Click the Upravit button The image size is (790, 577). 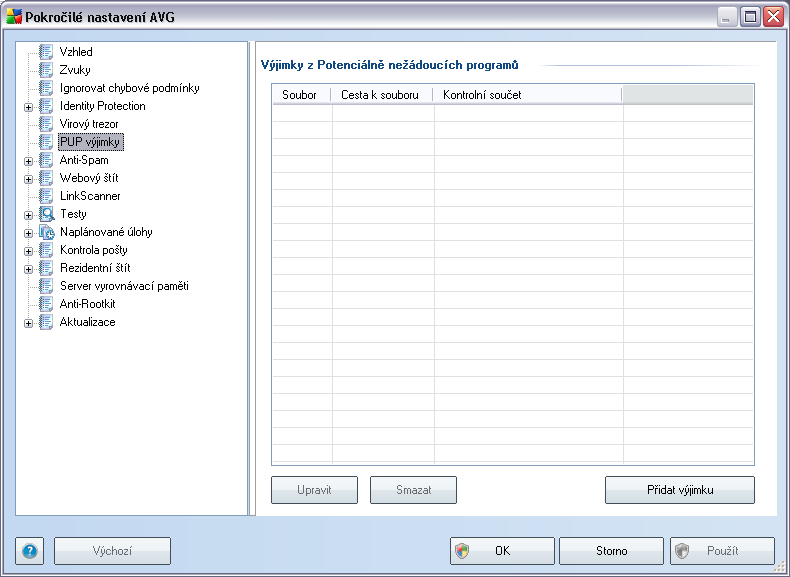[x=314, y=490]
